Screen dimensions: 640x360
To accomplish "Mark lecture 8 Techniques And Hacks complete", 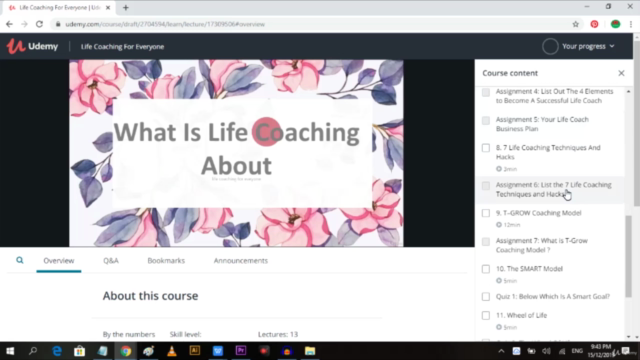I will pyautogui.click(x=486, y=148).
